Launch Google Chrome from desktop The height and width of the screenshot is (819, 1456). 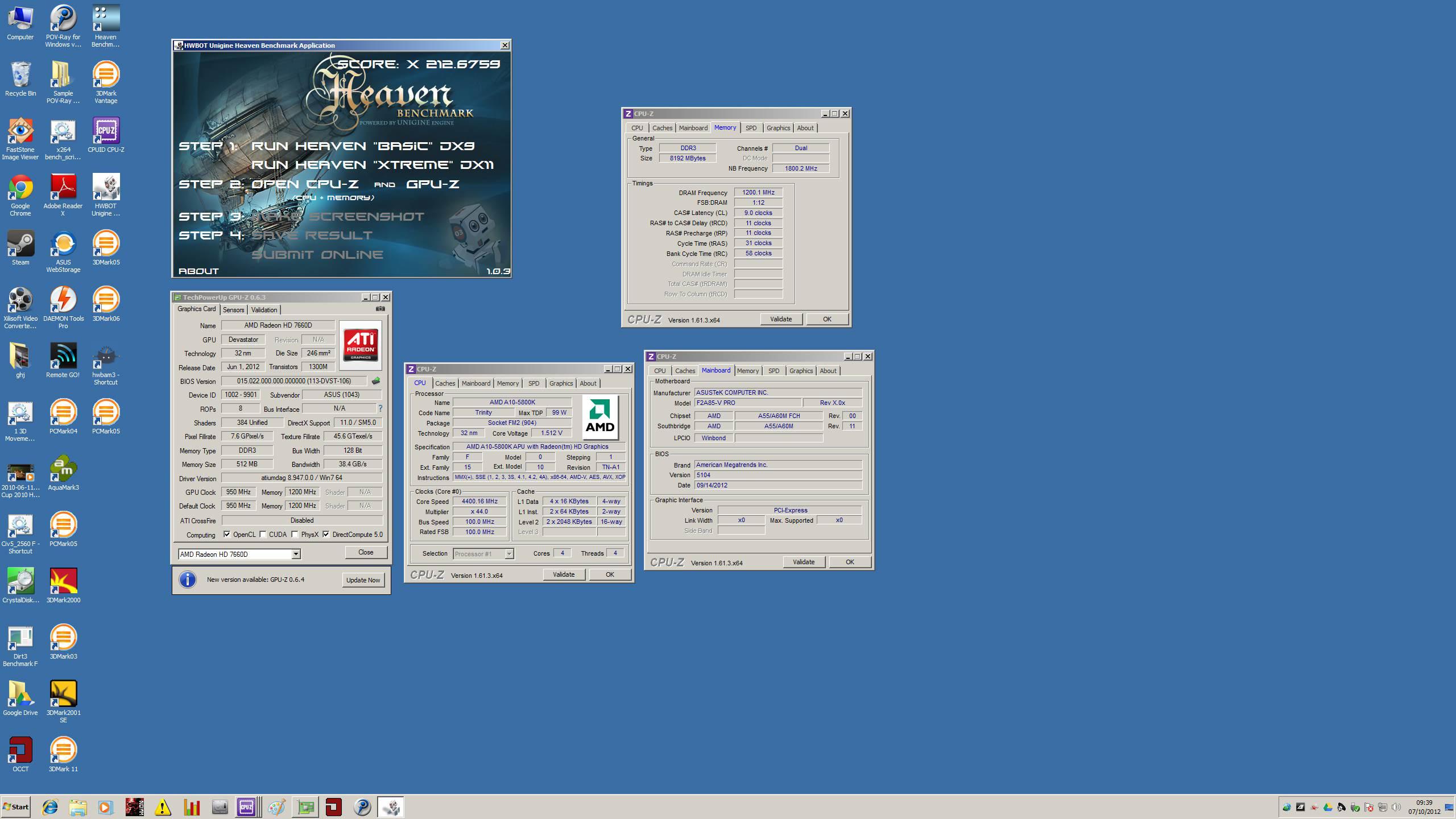pyautogui.click(x=20, y=195)
